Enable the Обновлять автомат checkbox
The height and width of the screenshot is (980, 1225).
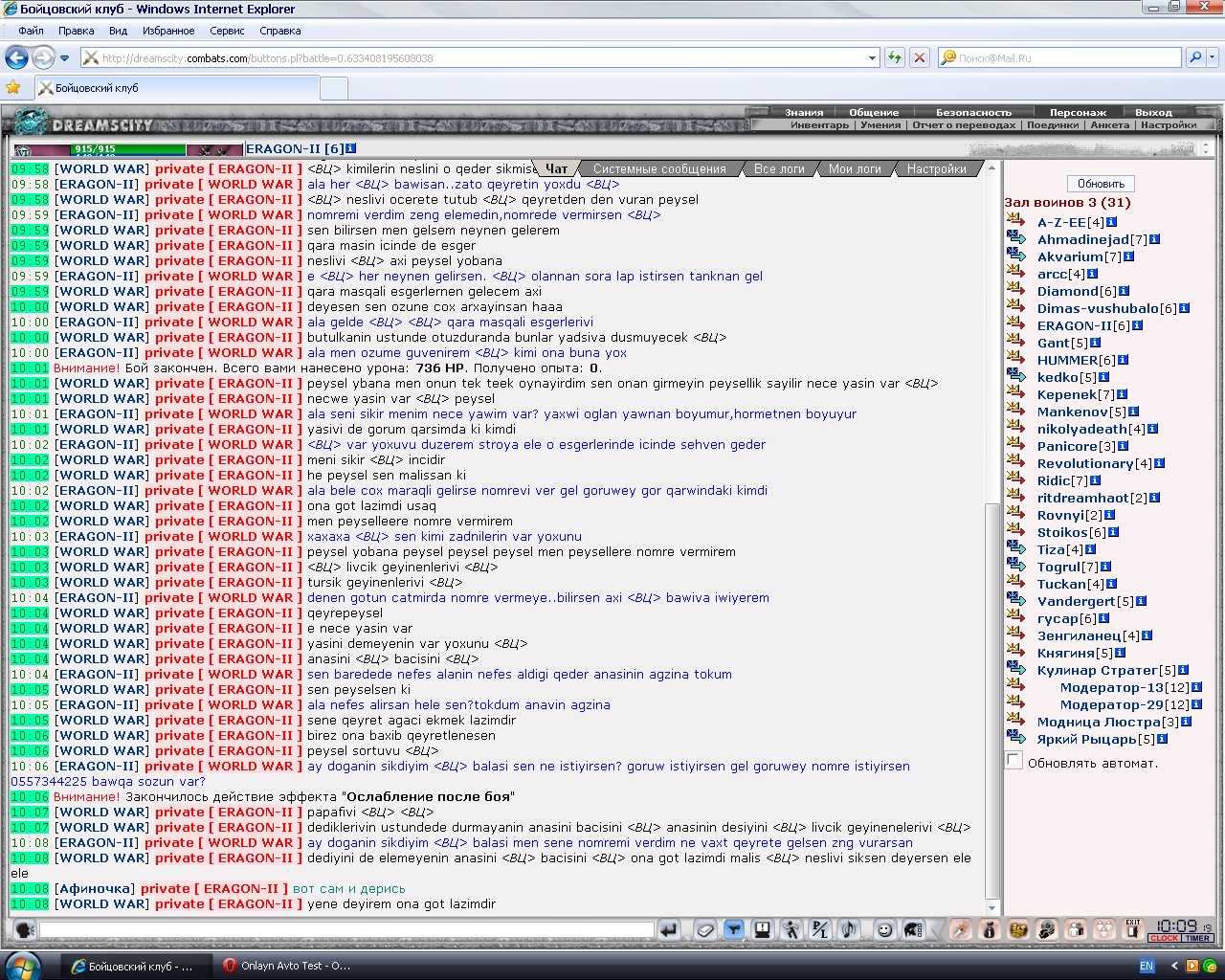(x=1013, y=760)
